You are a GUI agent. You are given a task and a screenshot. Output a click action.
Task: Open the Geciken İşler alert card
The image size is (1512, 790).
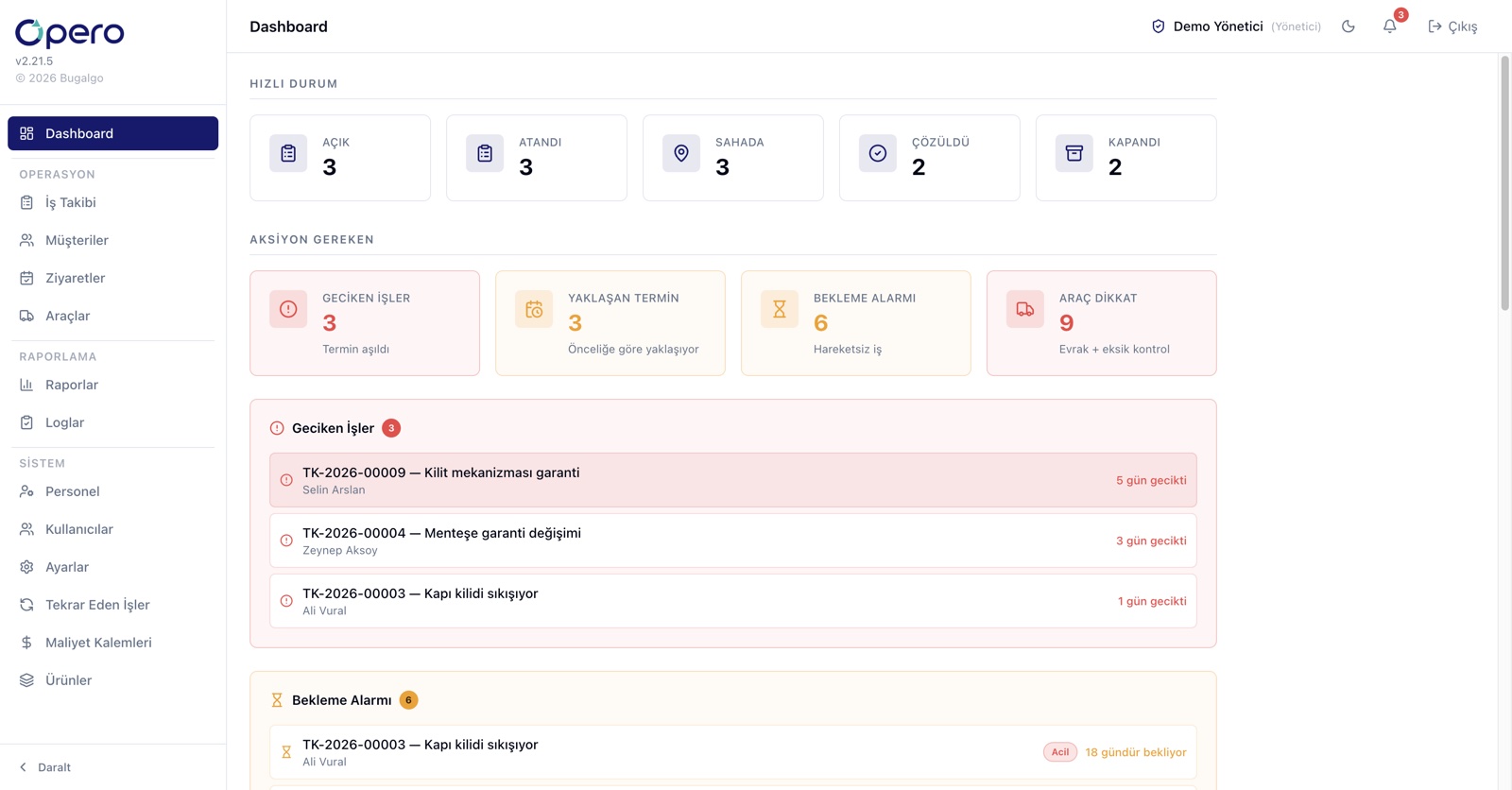(365, 323)
